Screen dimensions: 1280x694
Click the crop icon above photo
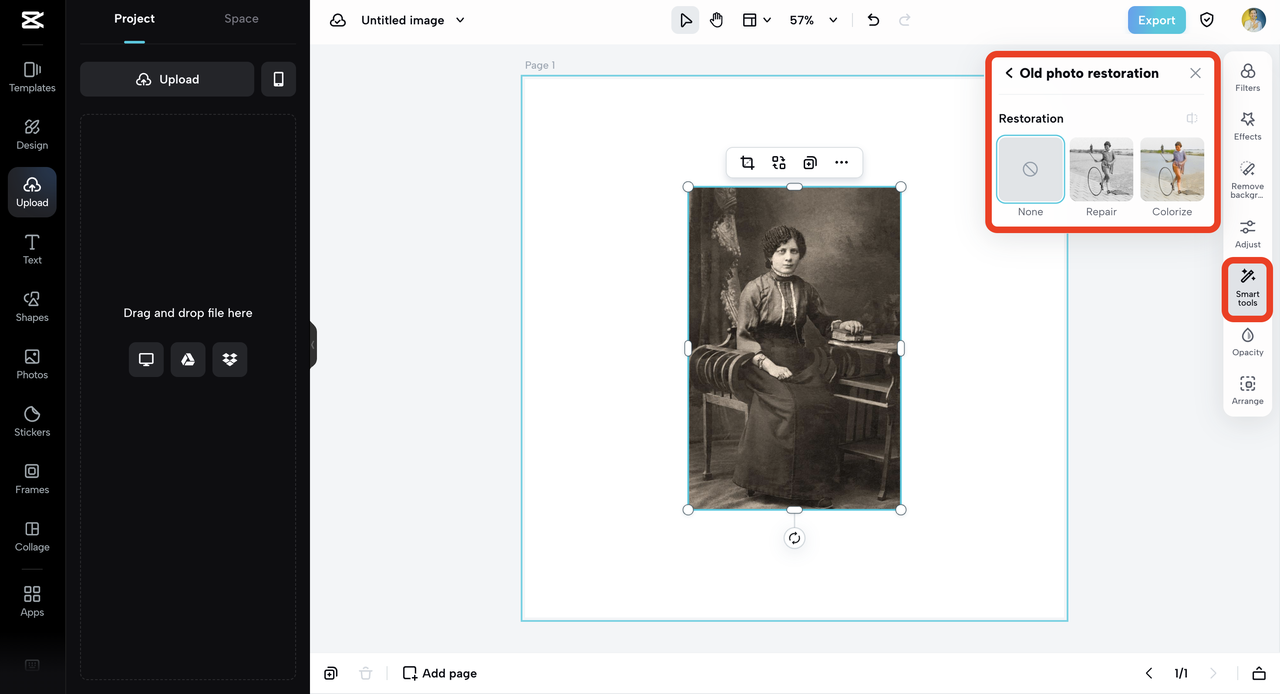pyautogui.click(x=747, y=163)
